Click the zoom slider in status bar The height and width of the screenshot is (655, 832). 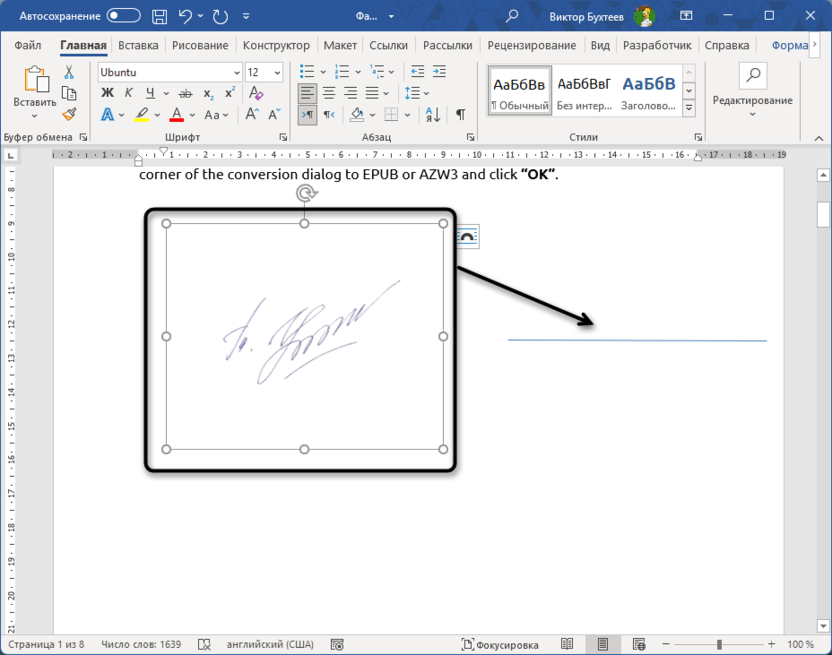[x=719, y=645]
